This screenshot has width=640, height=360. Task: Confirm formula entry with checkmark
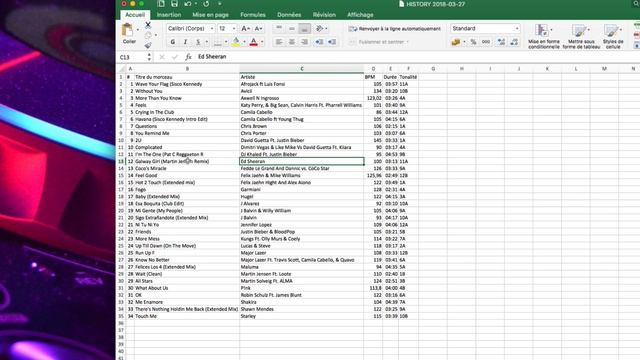(x=175, y=57)
